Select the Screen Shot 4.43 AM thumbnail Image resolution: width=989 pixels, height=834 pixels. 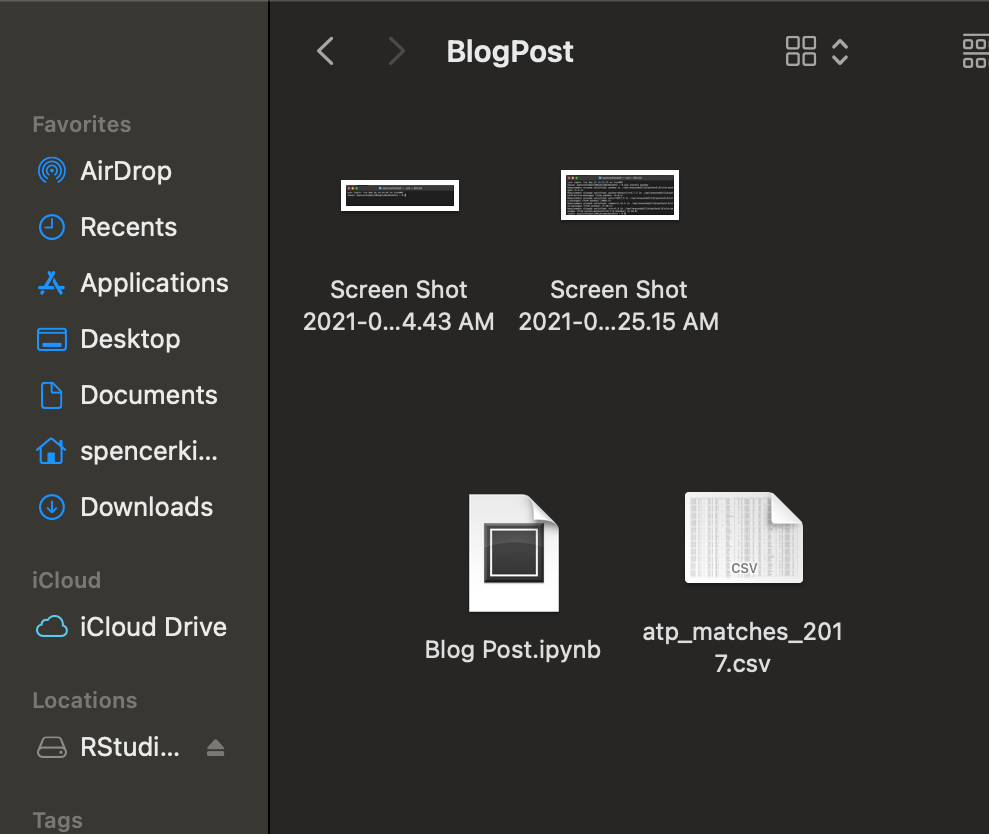point(400,196)
